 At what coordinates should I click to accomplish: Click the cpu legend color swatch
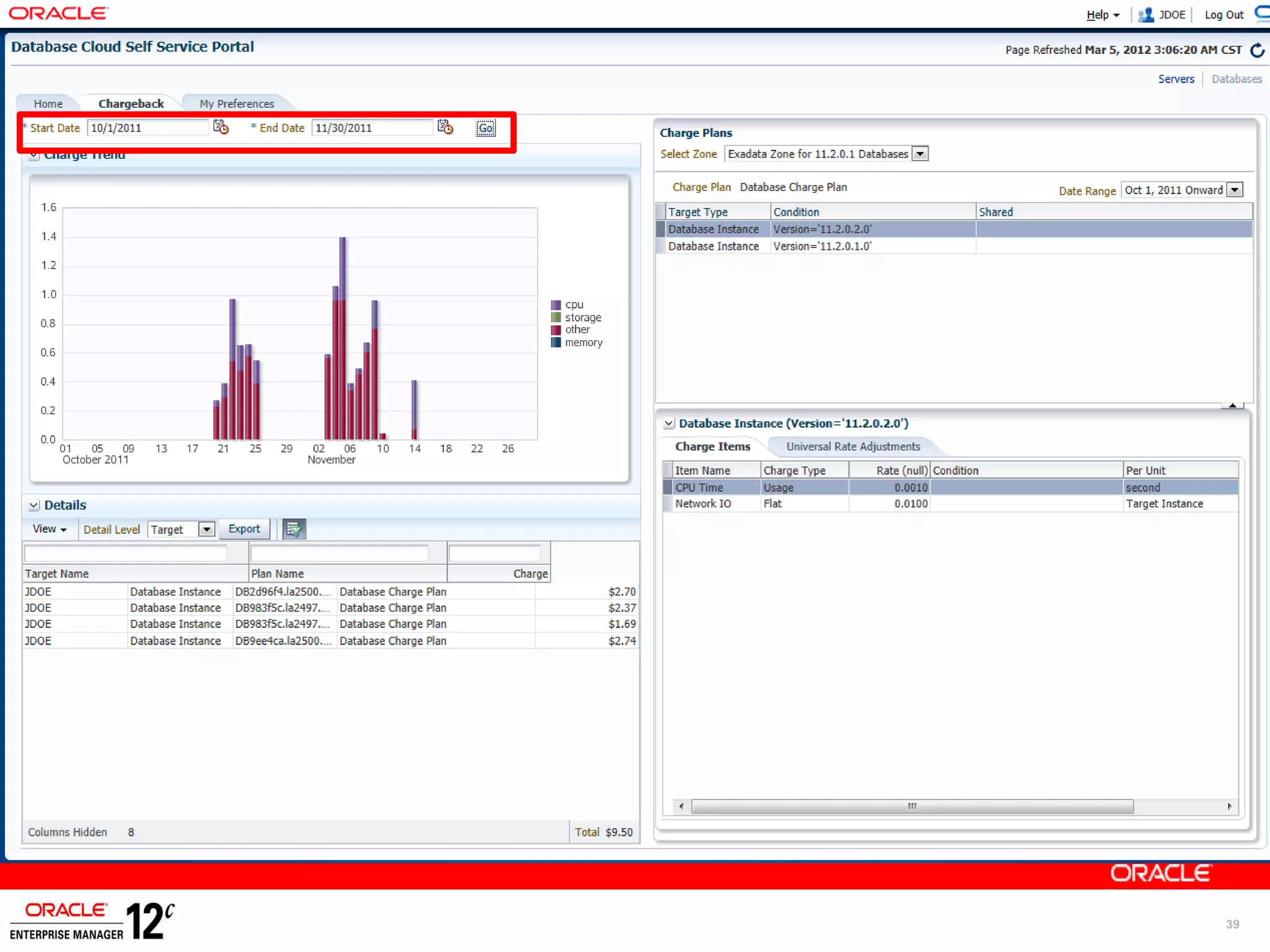click(556, 305)
